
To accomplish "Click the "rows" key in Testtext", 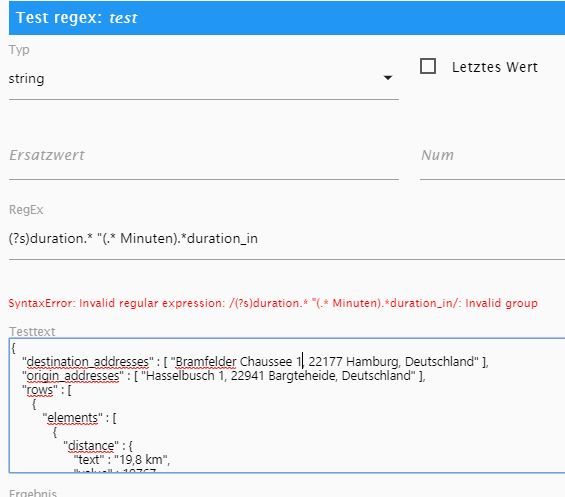I will [x=40, y=390].
